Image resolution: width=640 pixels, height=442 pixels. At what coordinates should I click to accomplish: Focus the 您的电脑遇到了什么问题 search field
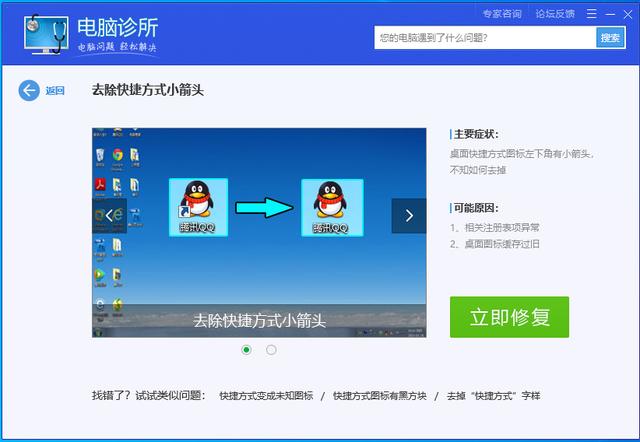485,38
